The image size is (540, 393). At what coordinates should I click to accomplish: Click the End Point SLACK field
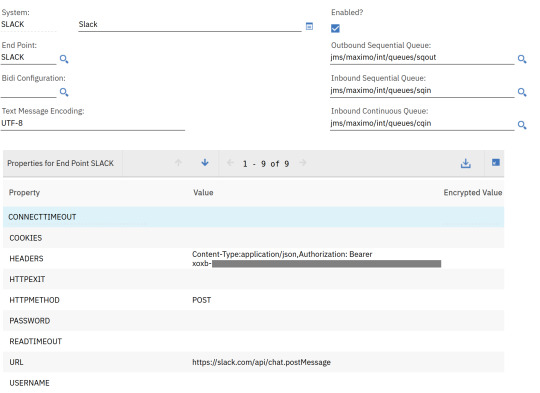pyautogui.click(x=28, y=58)
